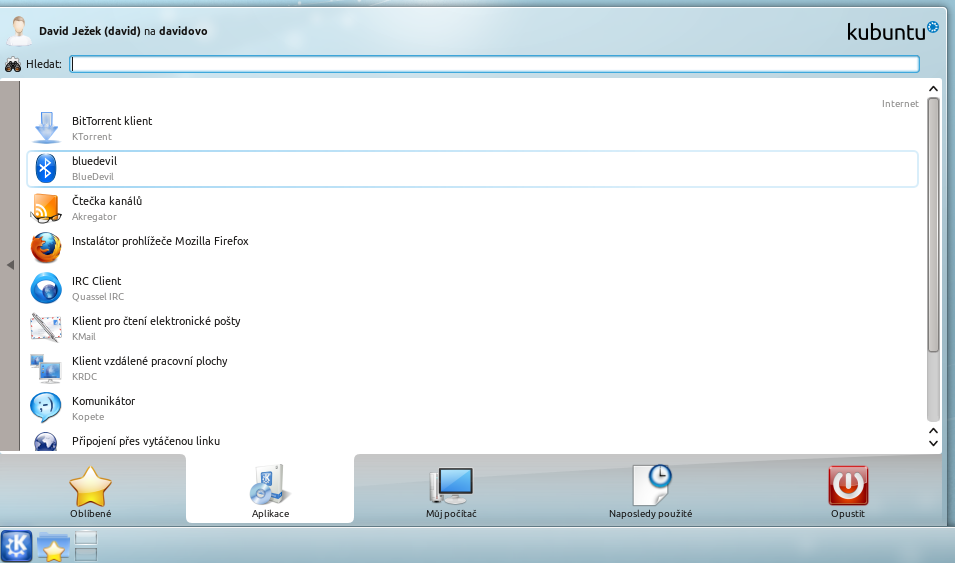Click the vertical scrollbar handle
Image resolution: width=955 pixels, height=563 pixels.
pos(933,225)
